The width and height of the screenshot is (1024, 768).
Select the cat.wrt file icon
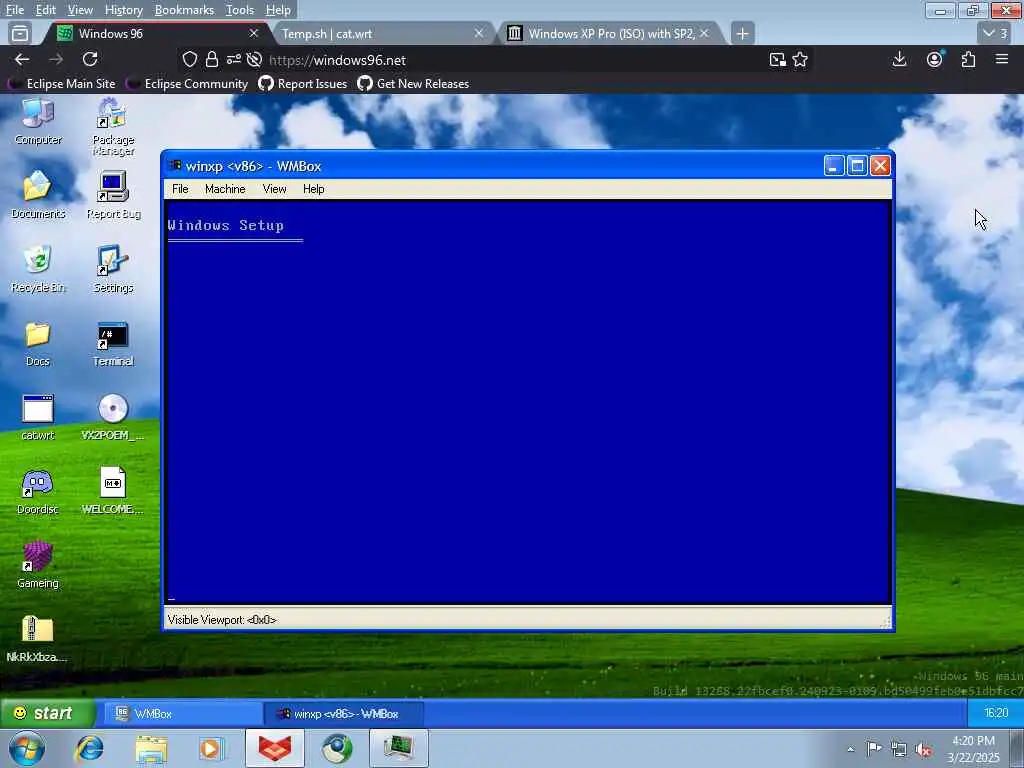pyautogui.click(x=38, y=417)
